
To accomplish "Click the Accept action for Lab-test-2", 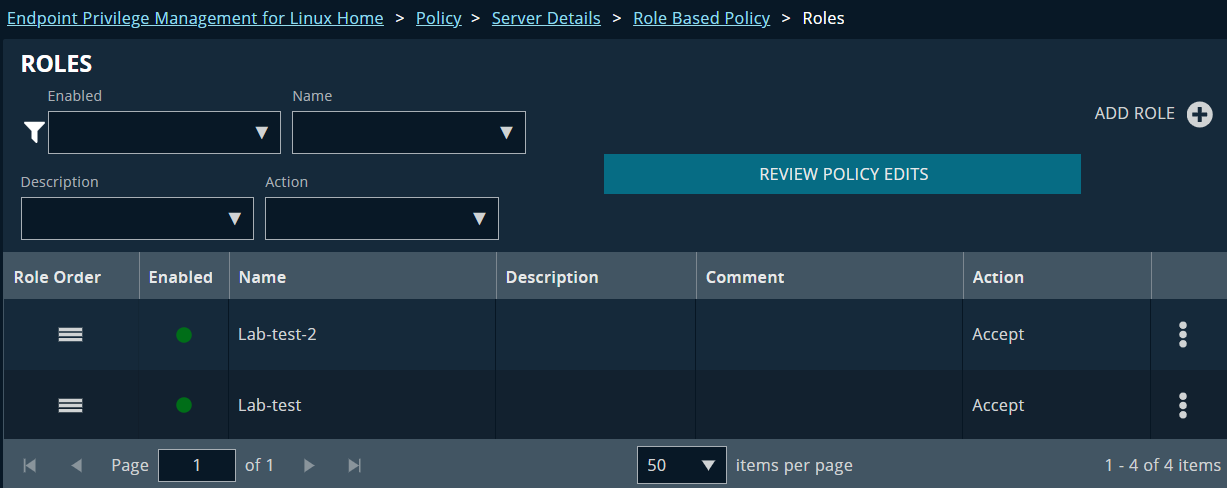I will [x=998, y=335].
